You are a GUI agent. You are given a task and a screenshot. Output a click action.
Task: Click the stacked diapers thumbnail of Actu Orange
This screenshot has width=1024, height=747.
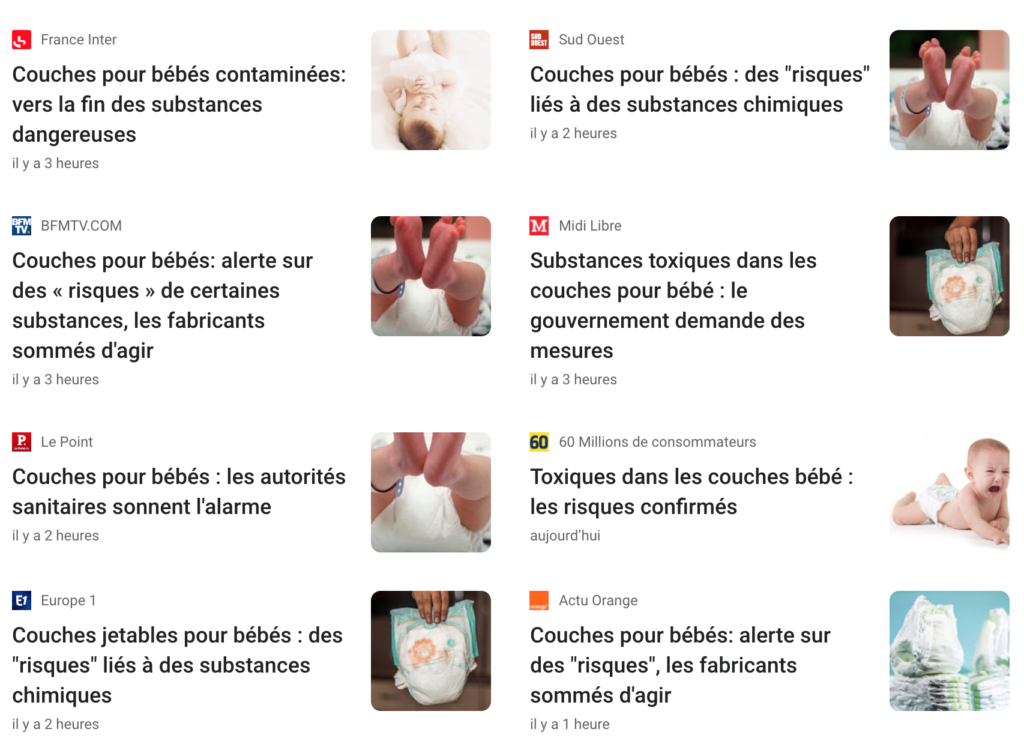click(950, 651)
